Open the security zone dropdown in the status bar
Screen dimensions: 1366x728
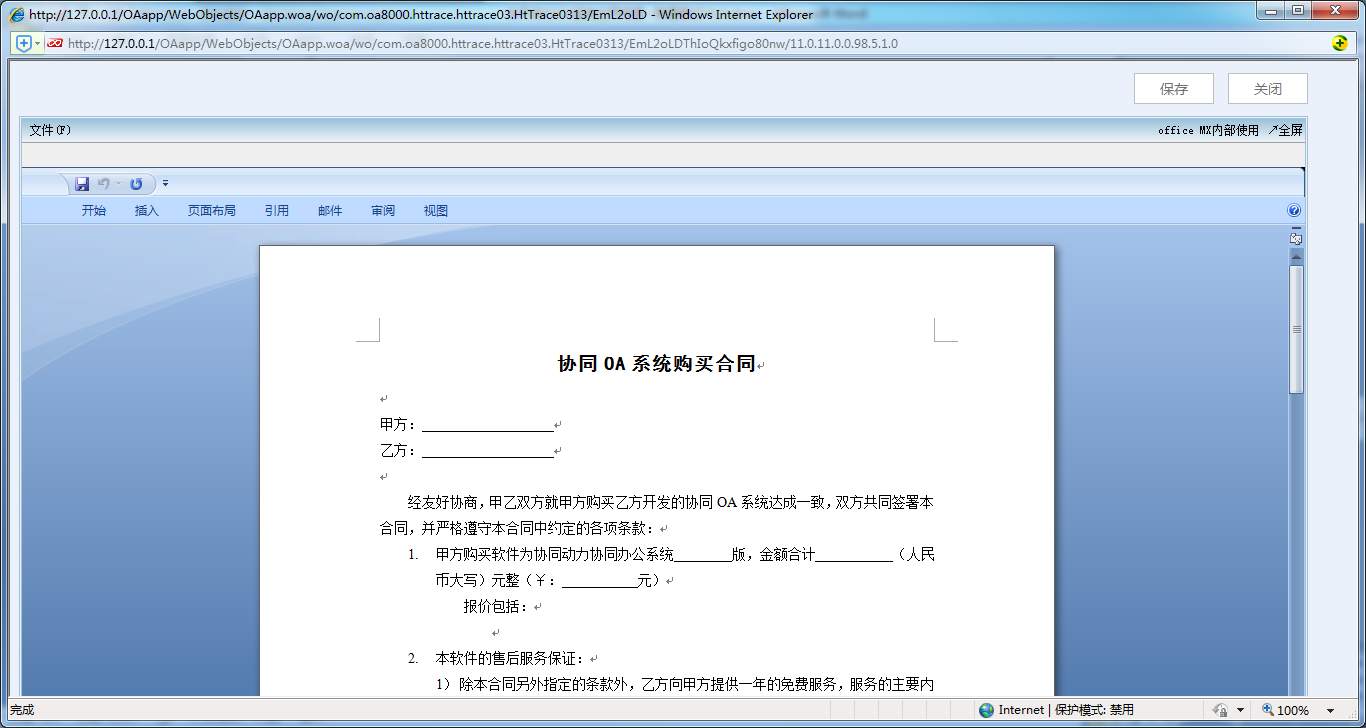click(x=1240, y=710)
